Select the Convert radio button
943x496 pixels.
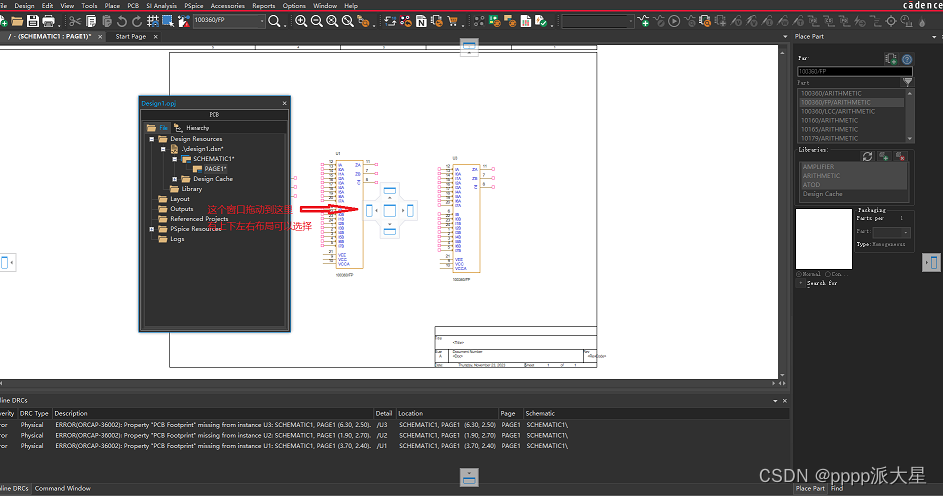click(828, 274)
